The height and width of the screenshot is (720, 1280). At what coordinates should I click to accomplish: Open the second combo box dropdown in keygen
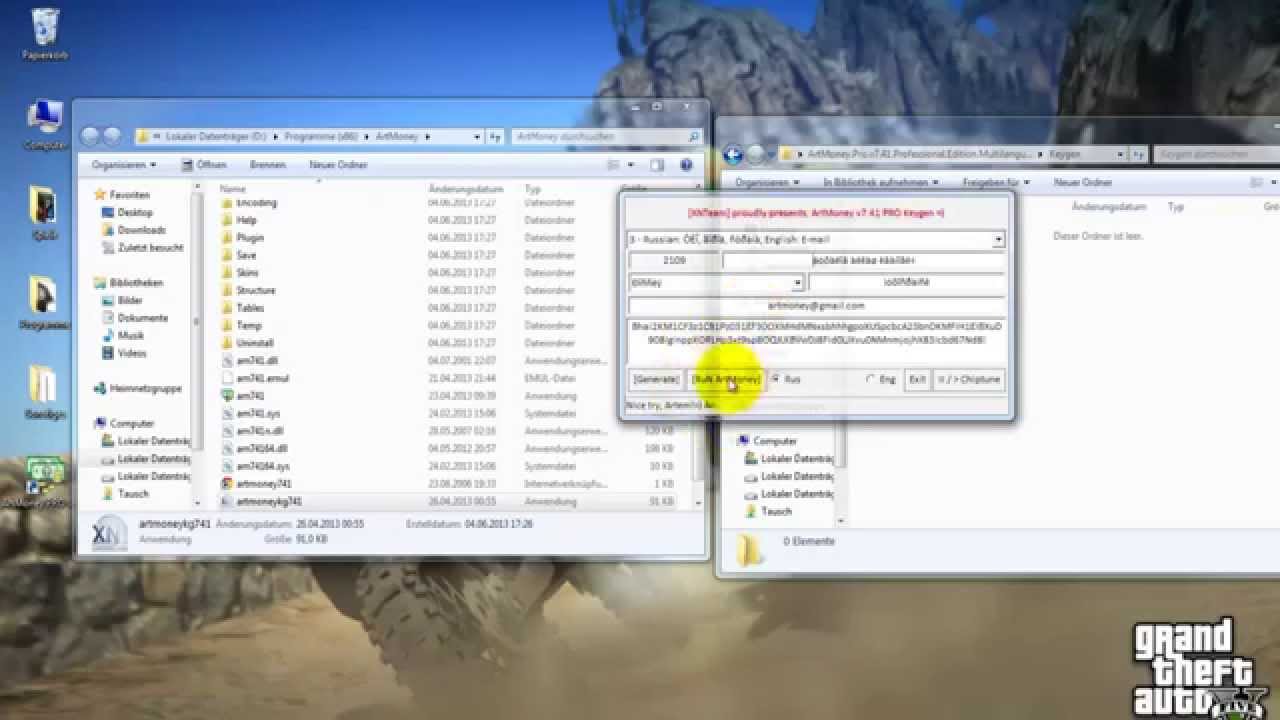coord(797,283)
